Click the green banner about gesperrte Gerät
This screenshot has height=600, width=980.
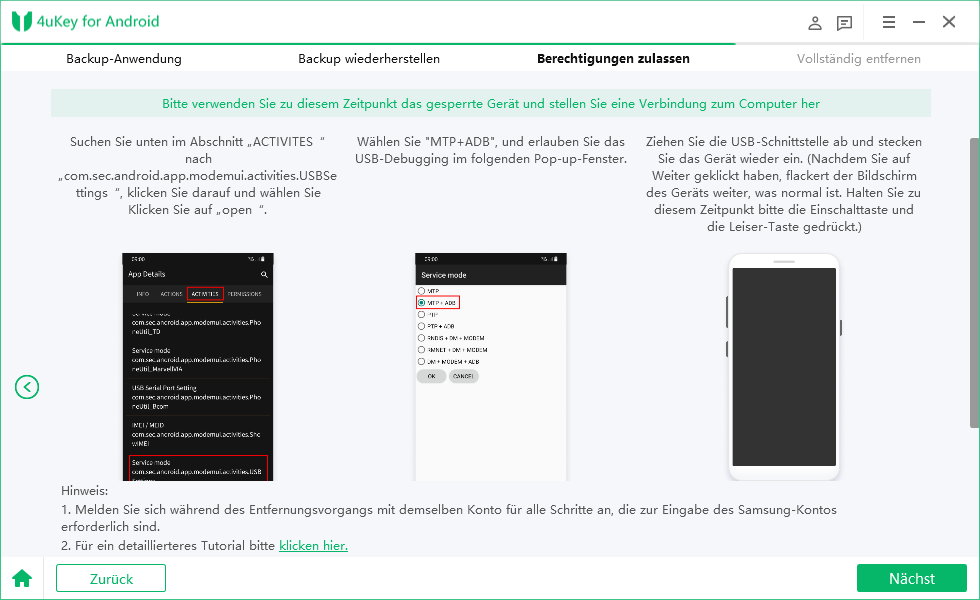click(491, 103)
